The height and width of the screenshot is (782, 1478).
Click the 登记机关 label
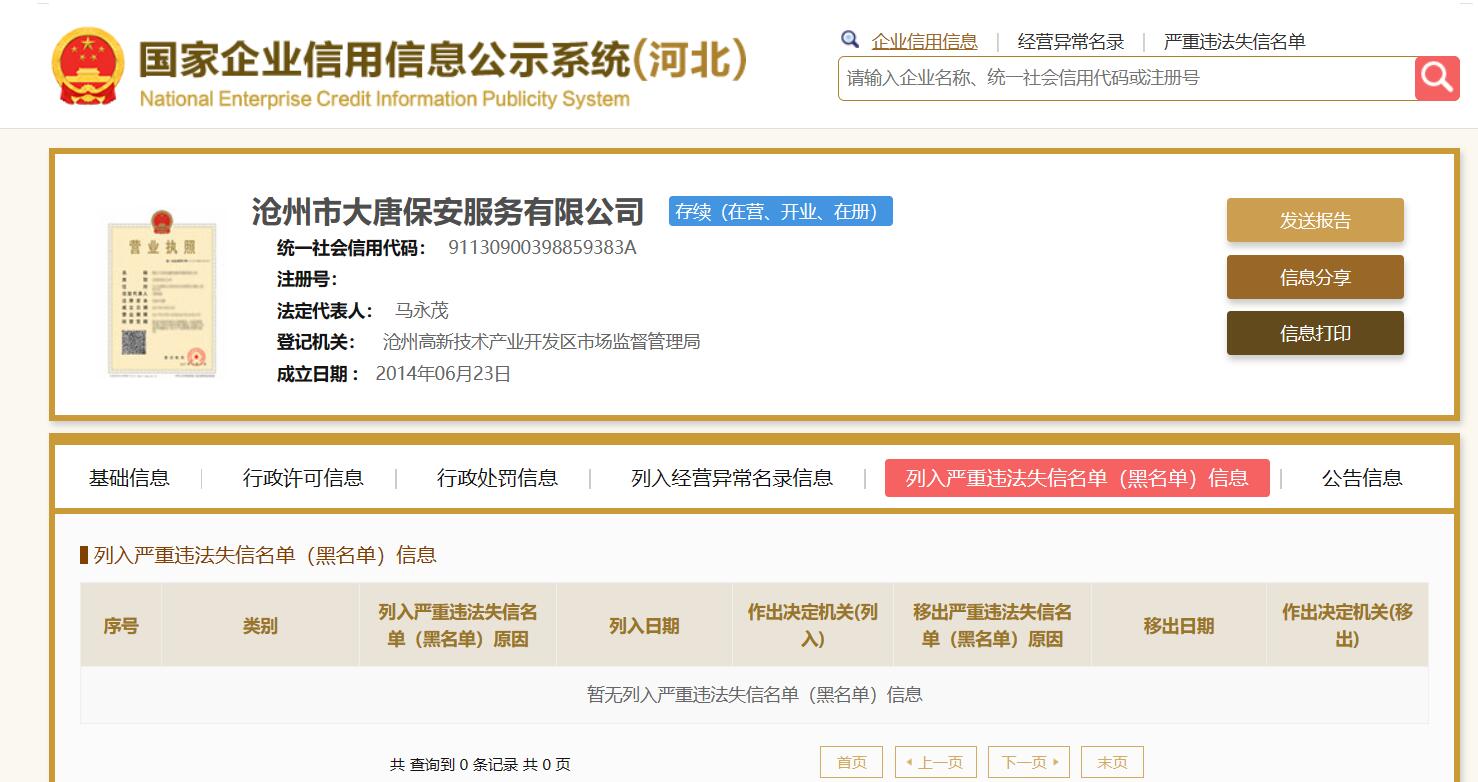tap(316, 342)
